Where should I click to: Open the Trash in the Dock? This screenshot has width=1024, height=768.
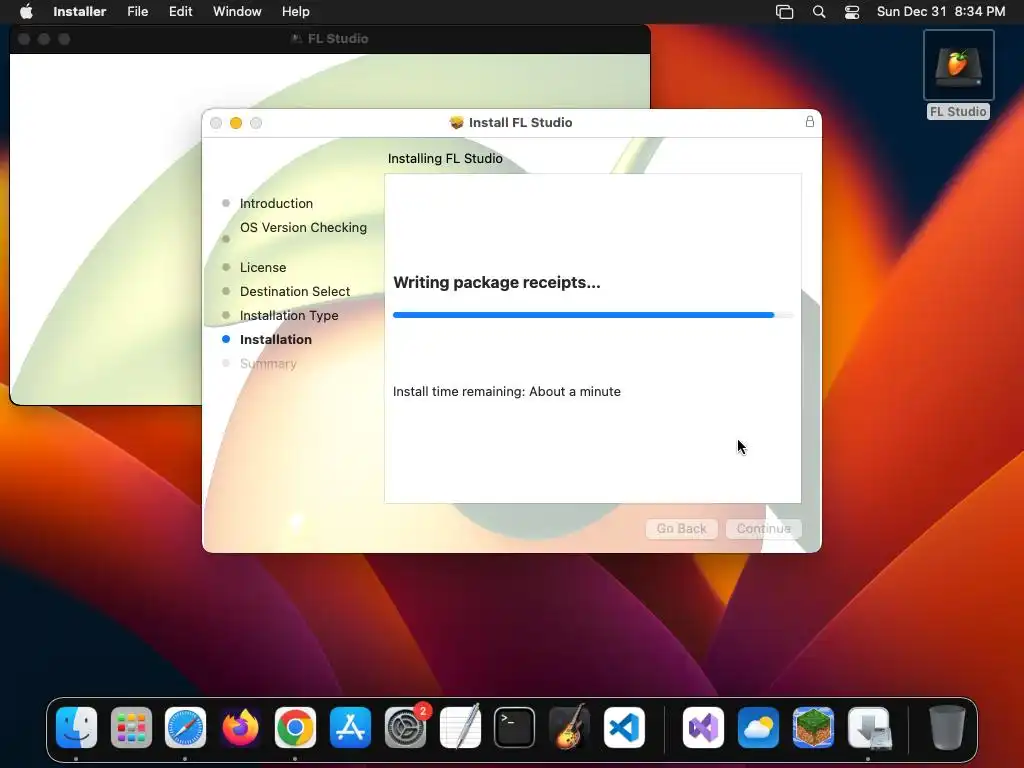coord(947,727)
